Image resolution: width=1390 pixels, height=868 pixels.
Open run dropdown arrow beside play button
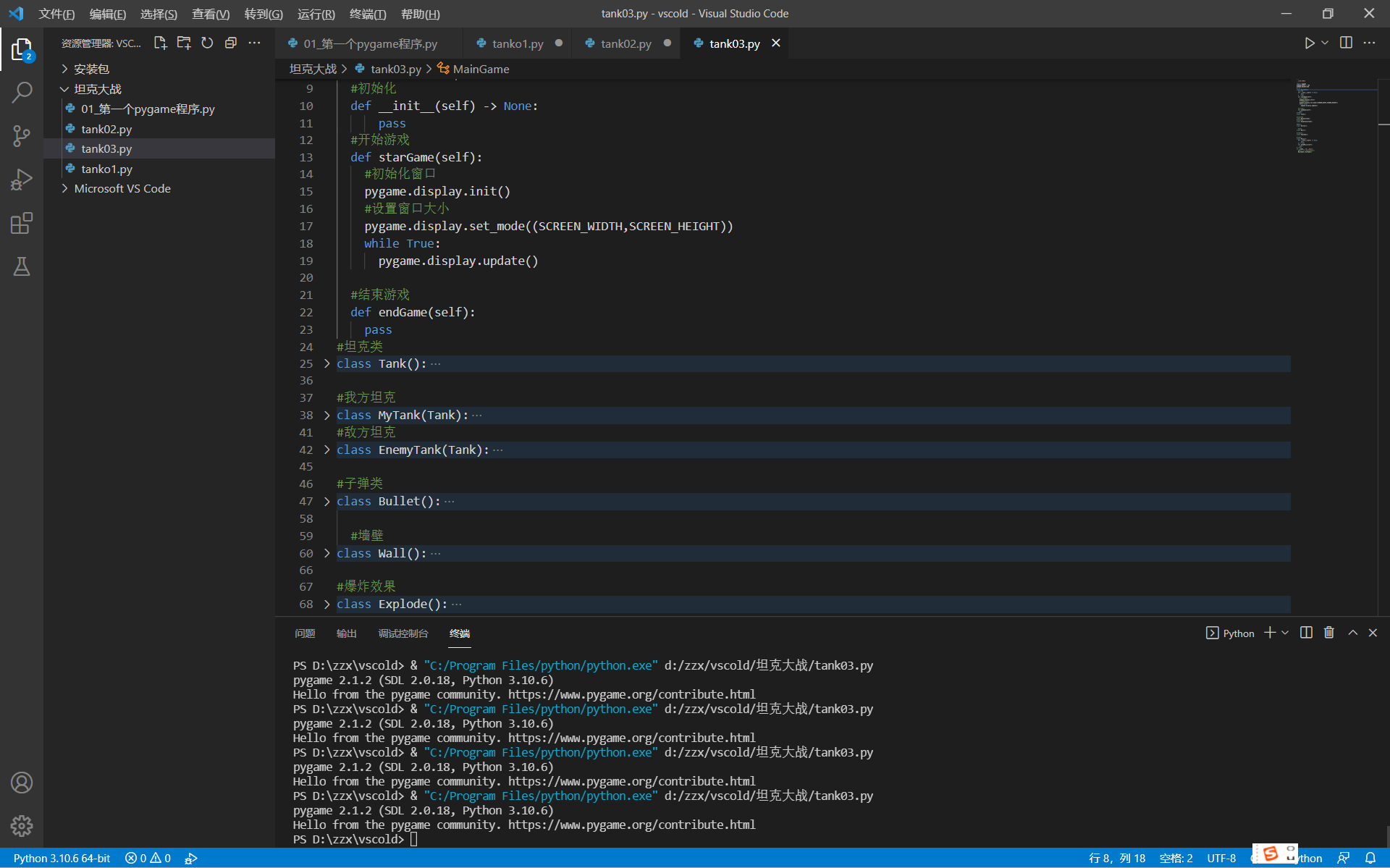1325,43
